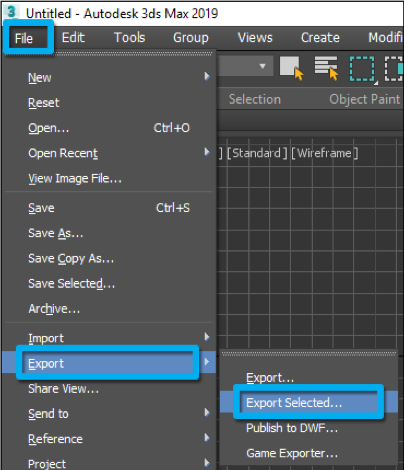Click the 3ds Max application logo

point(12,12)
